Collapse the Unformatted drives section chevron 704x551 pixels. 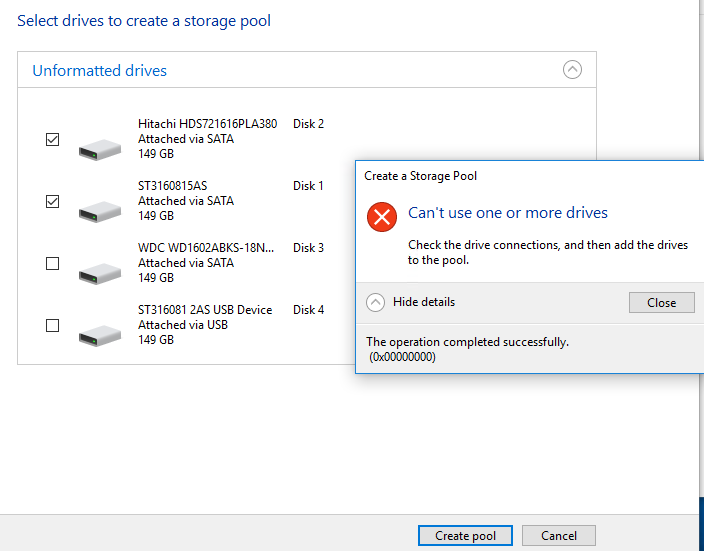[x=572, y=70]
